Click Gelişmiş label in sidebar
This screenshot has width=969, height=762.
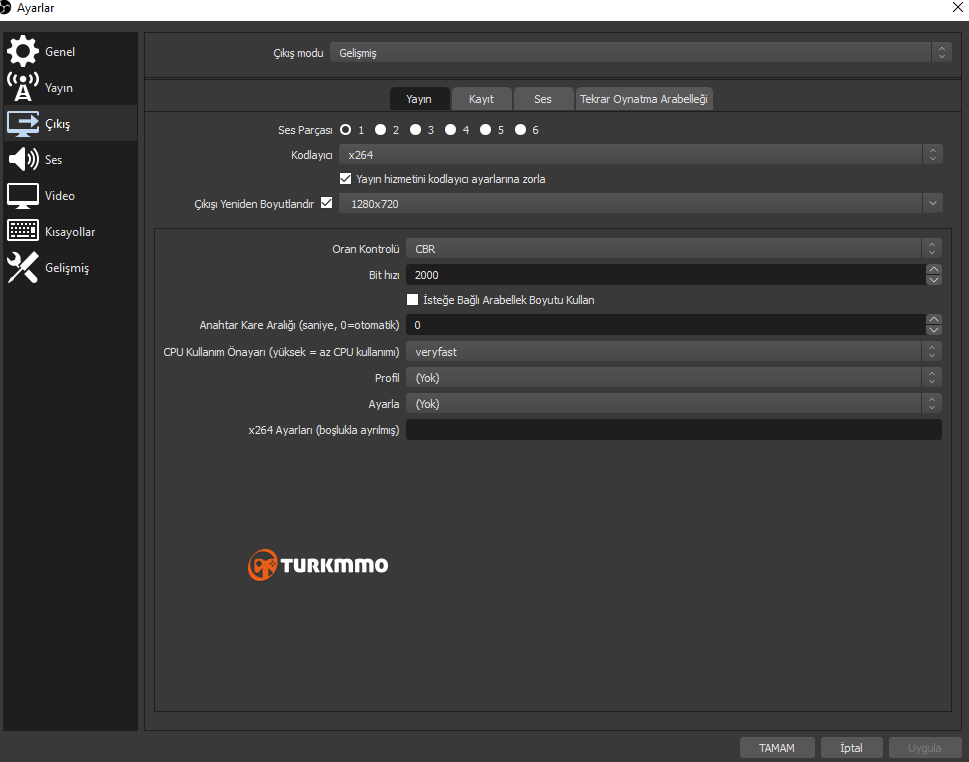tap(67, 268)
